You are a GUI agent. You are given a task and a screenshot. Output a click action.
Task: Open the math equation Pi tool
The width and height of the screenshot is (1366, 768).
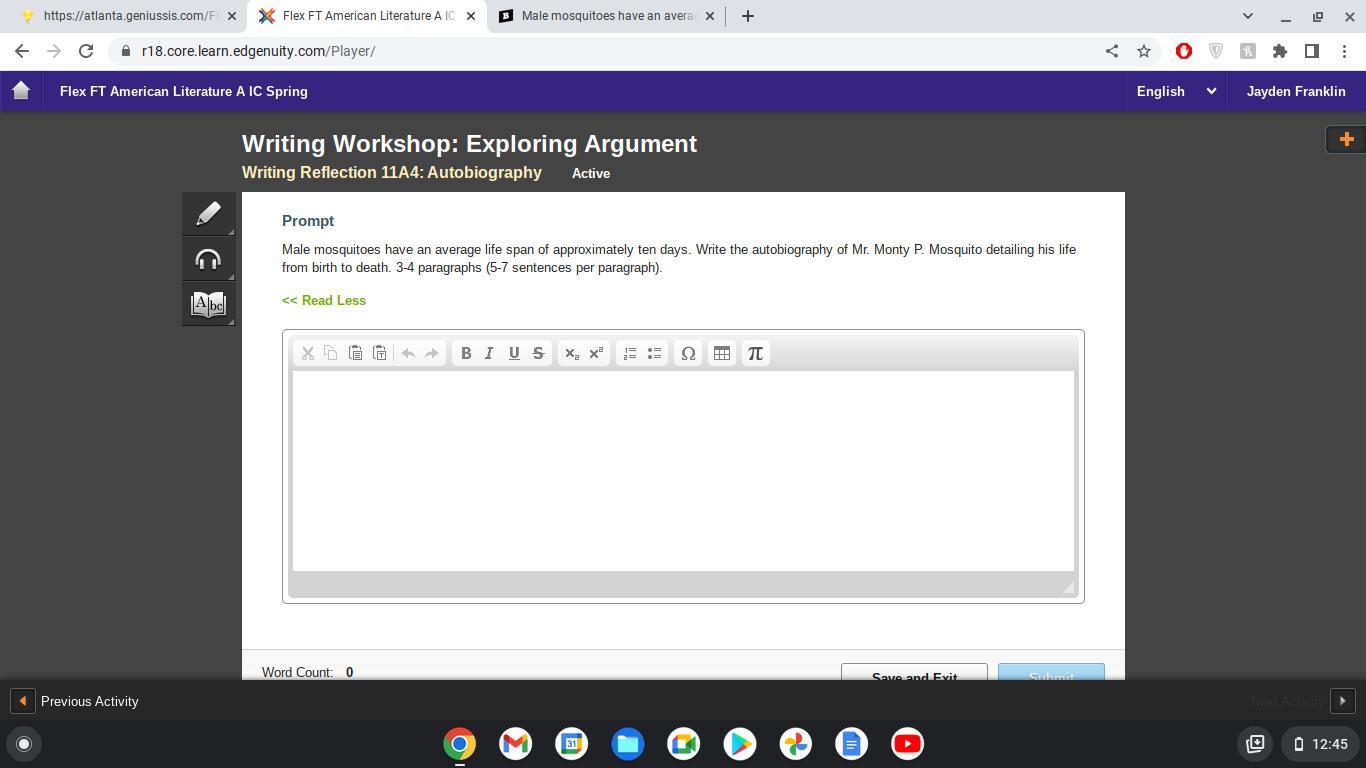coord(755,353)
